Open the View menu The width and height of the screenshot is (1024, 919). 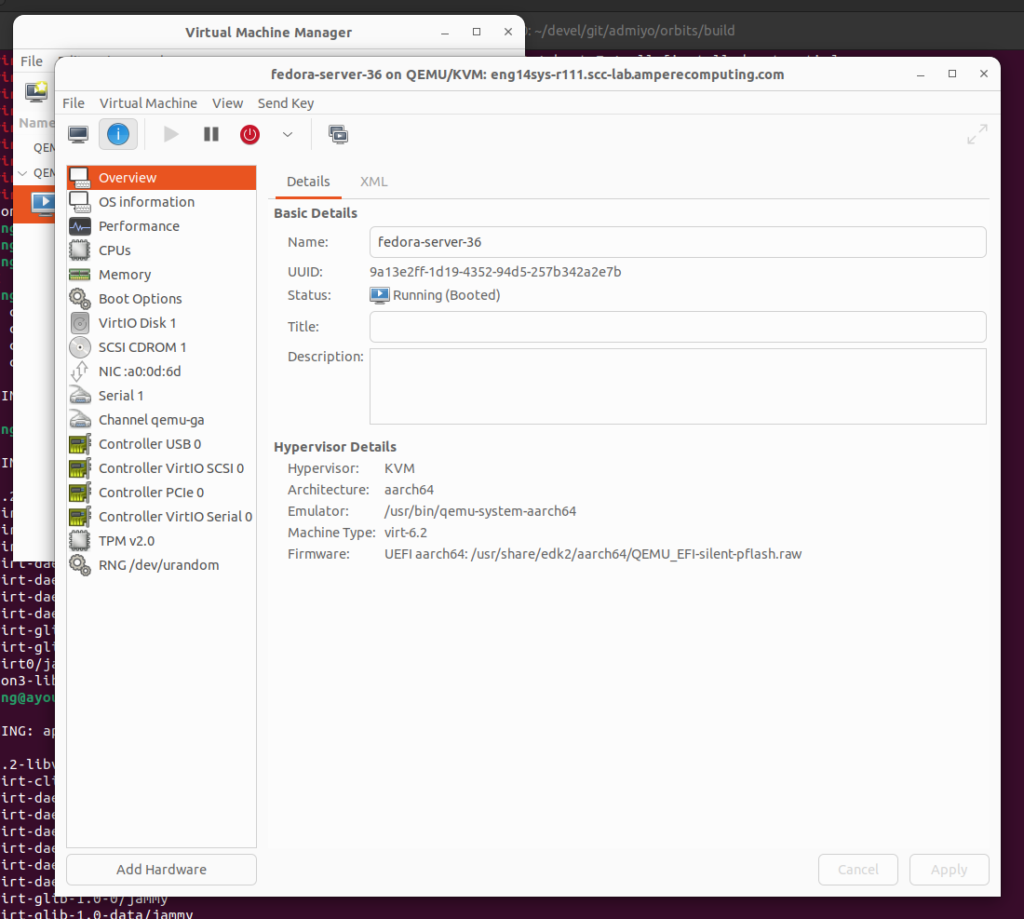tap(227, 103)
